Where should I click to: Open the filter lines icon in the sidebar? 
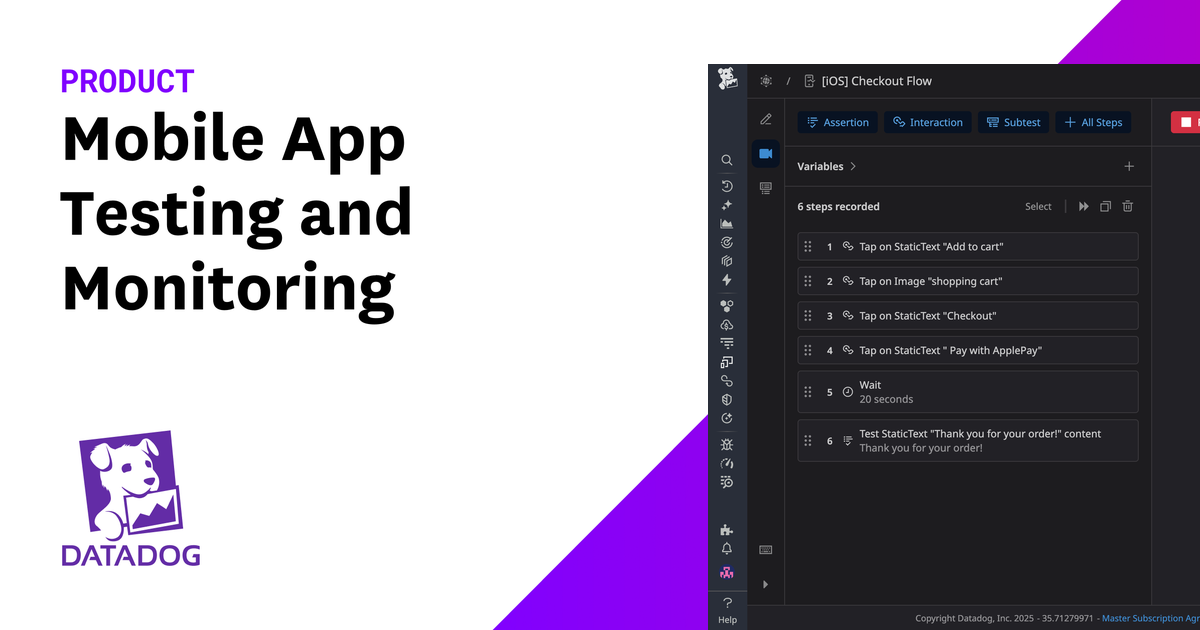727,343
